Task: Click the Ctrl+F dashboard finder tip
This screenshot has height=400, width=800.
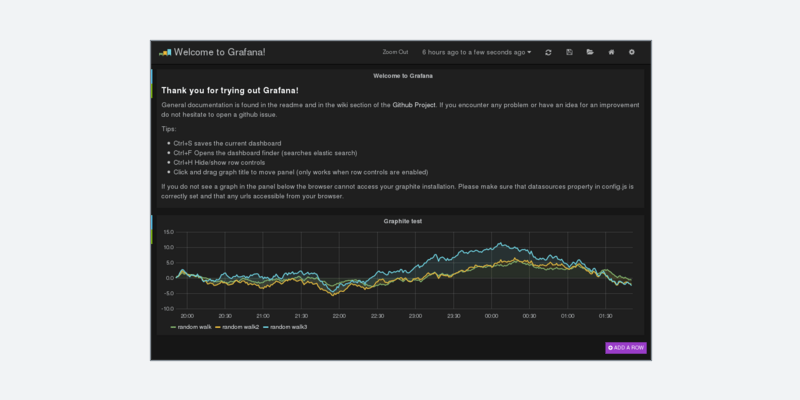Action: 265,153
